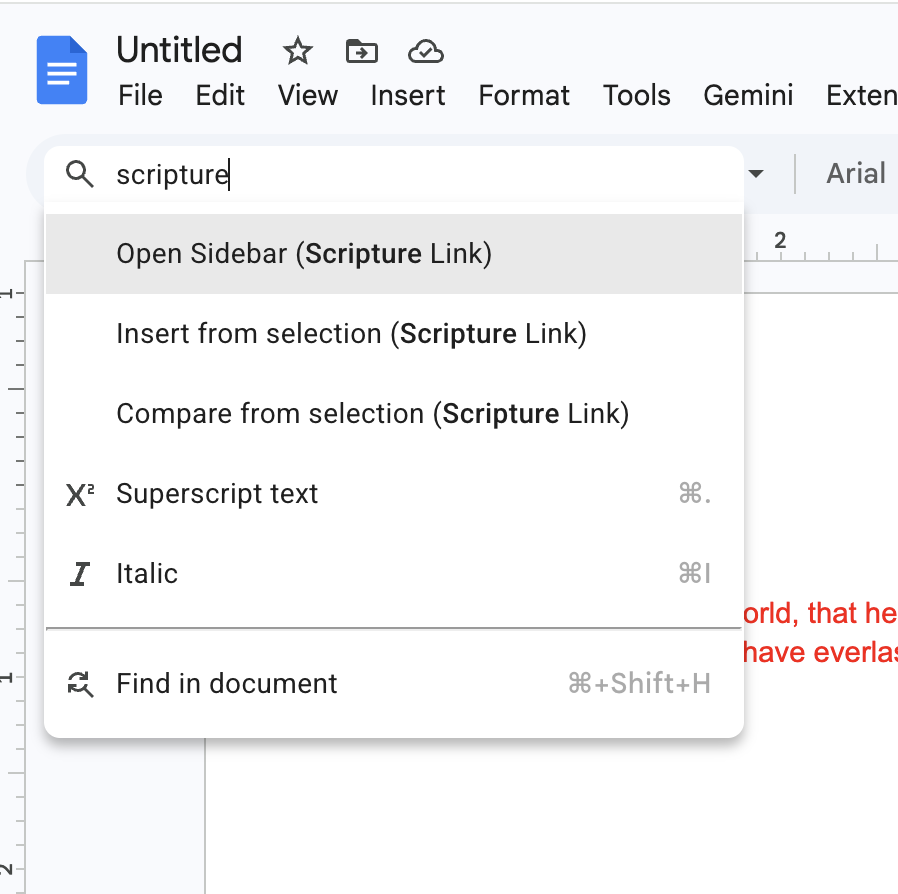Select the Italic result
This screenshot has height=894, width=898.
394,573
